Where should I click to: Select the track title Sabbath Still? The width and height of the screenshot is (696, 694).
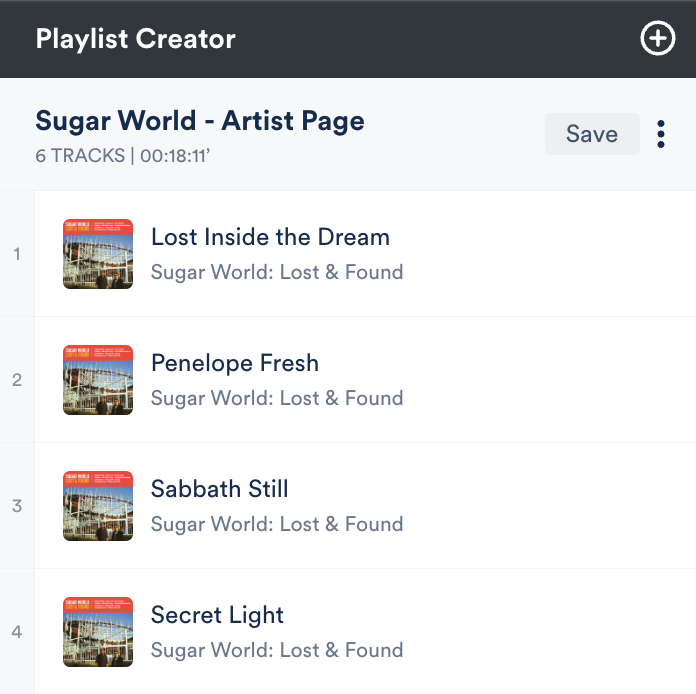click(x=220, y=489)
